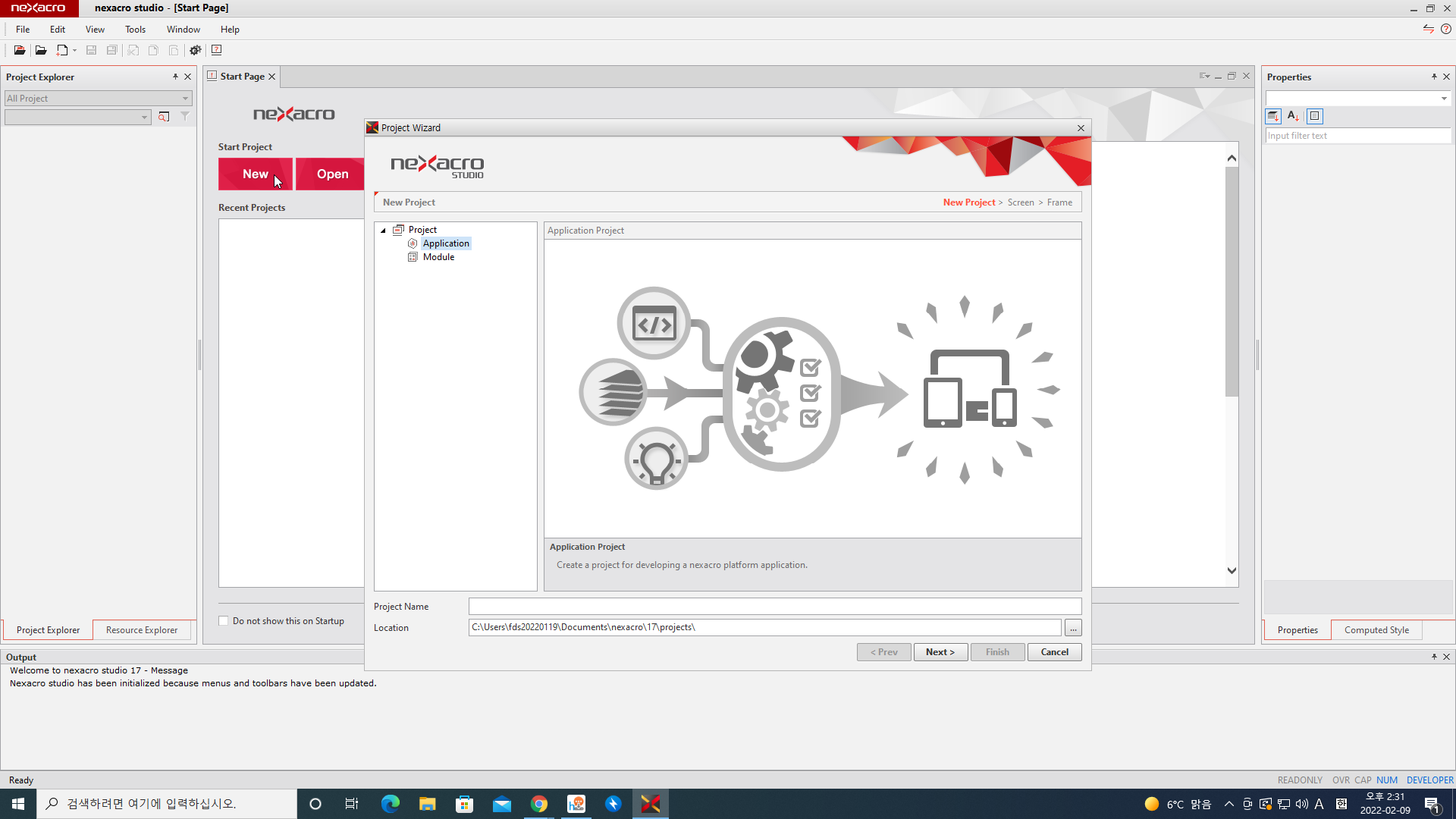Switch to the Resource Explorer tab

click(x=142, y=630)
